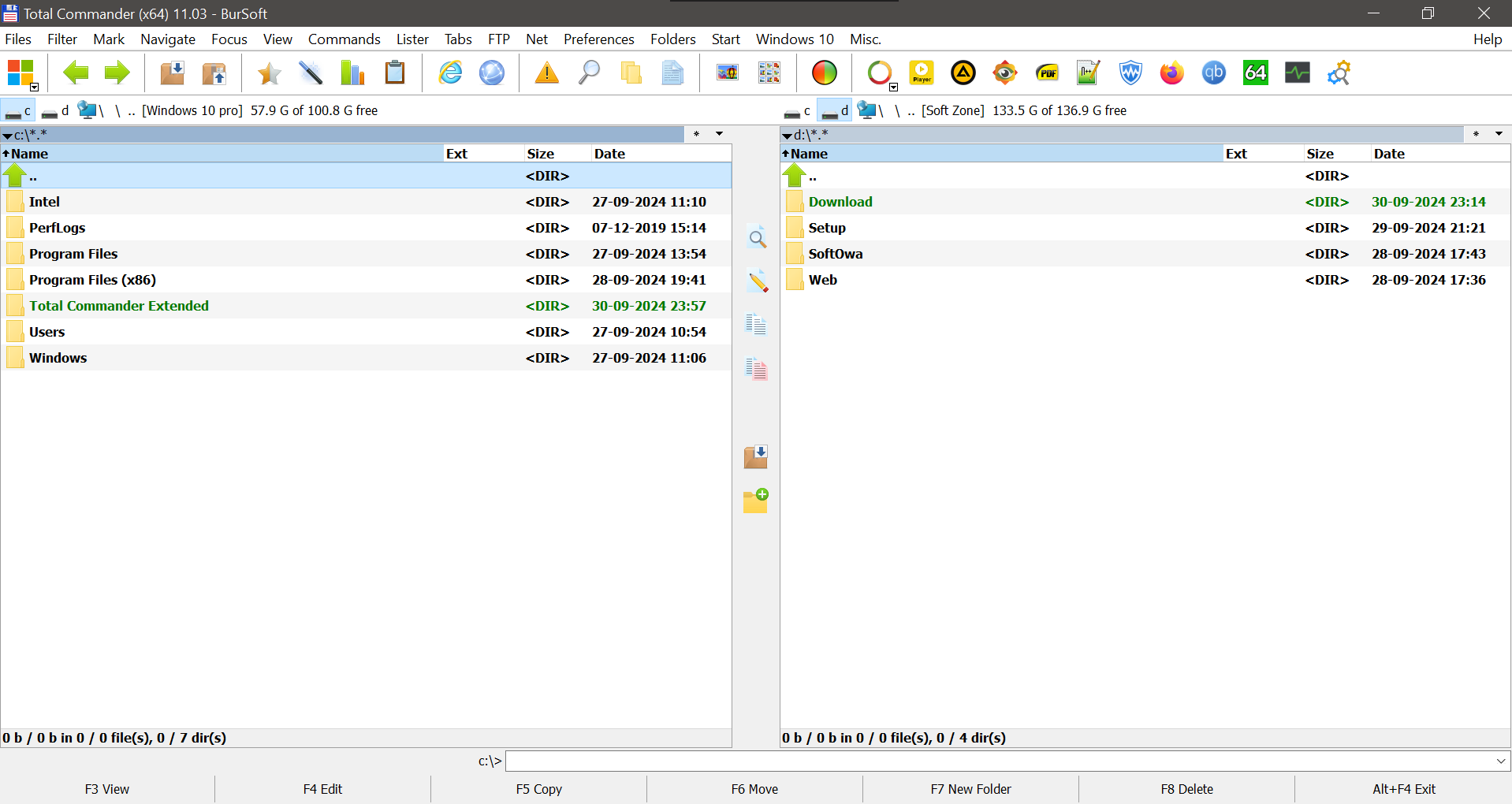Click the Notepad++ toolbar icon
The width and height of the screenshot is (1512, 804).
[1088, 73]
